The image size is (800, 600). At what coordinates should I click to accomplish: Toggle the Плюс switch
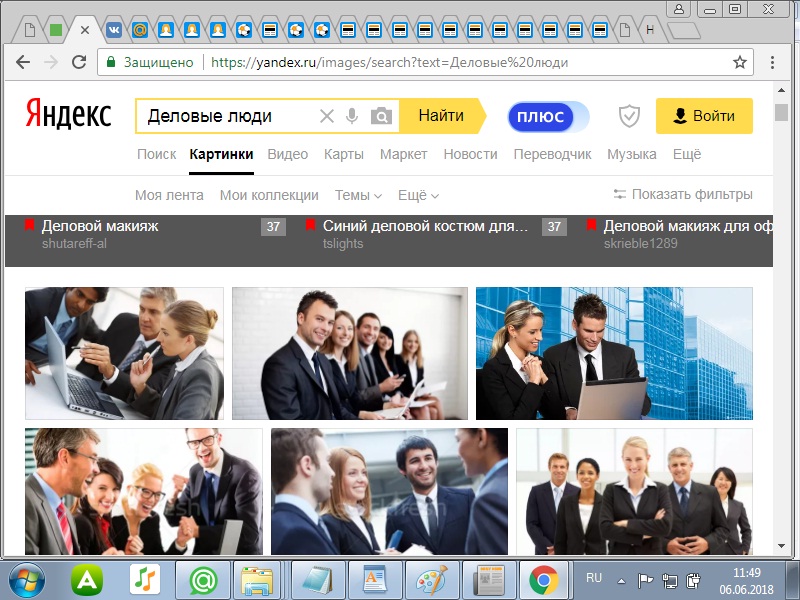click(x=548, y=116)
